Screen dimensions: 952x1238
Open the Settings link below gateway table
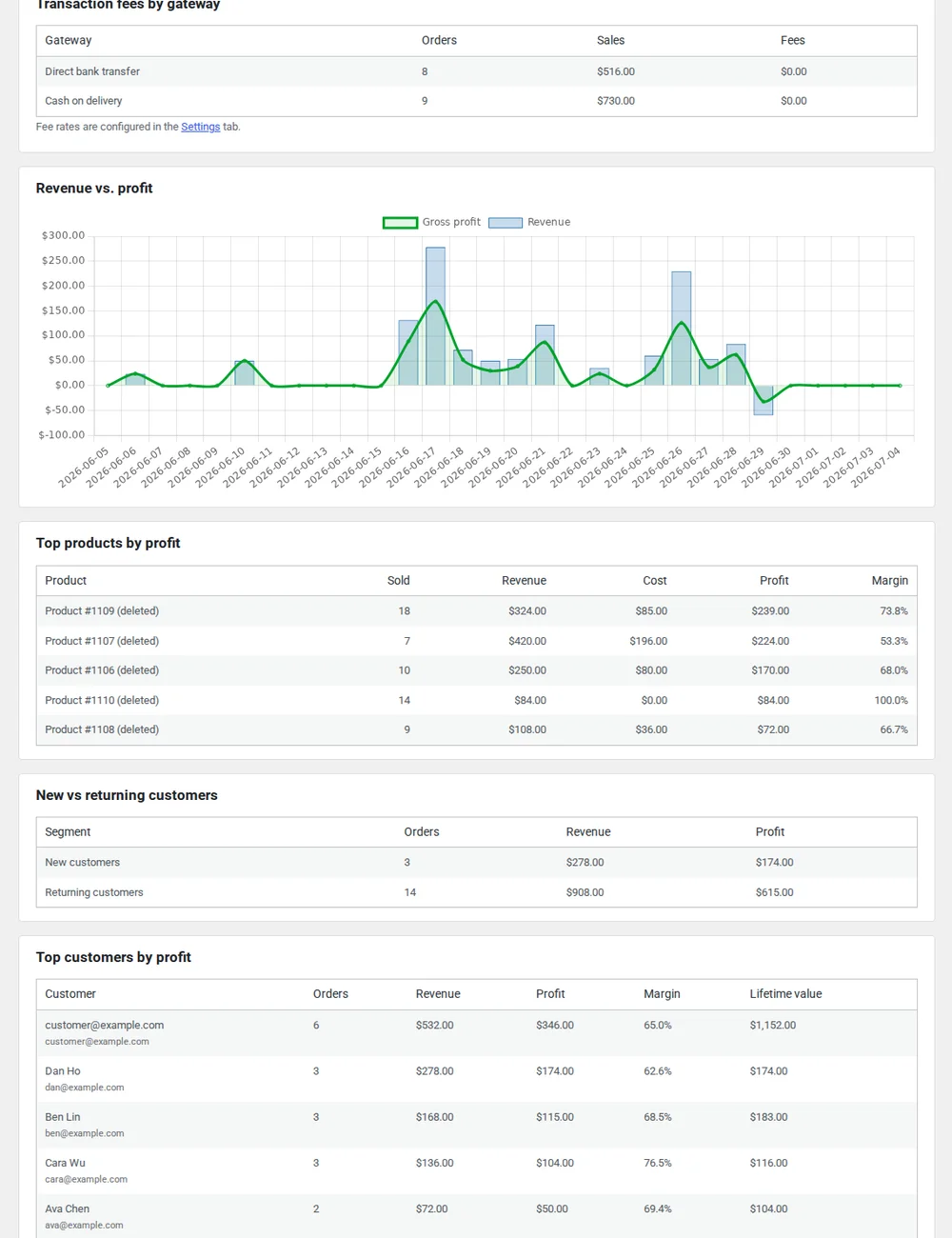(x=200, y=127)
